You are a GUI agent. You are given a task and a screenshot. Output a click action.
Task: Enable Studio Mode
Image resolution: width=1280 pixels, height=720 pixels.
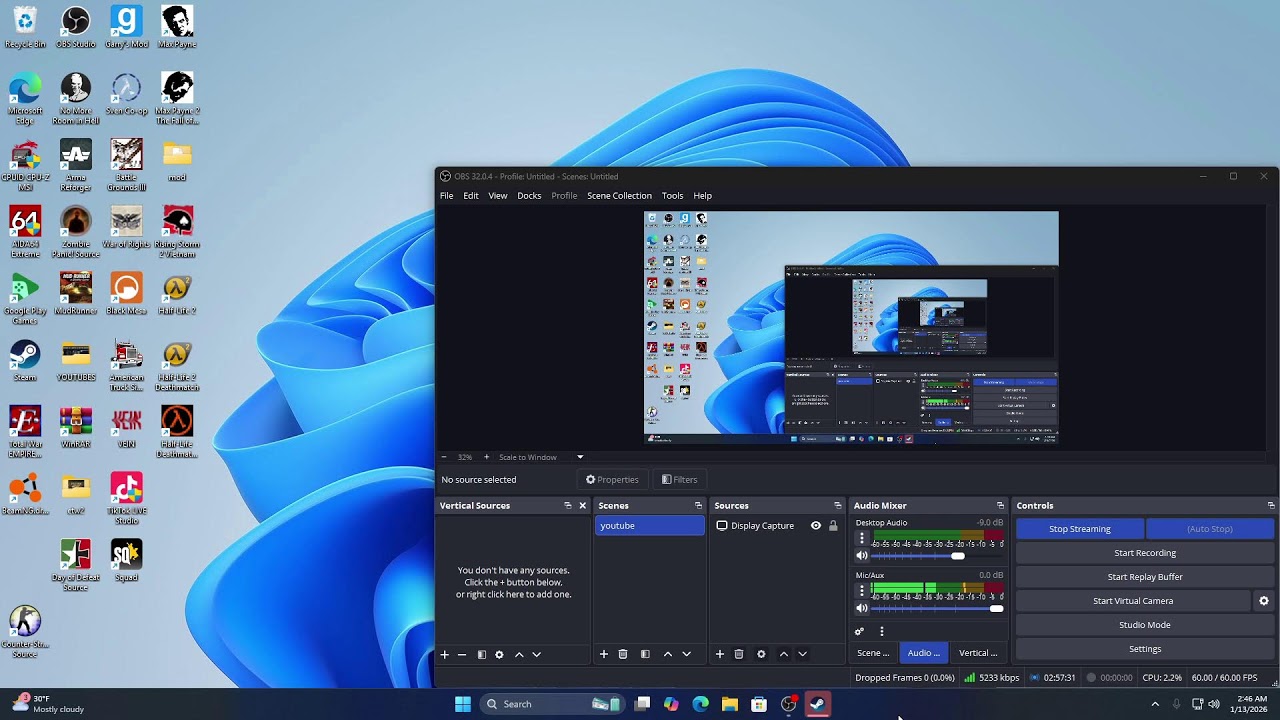(1145, 625)
